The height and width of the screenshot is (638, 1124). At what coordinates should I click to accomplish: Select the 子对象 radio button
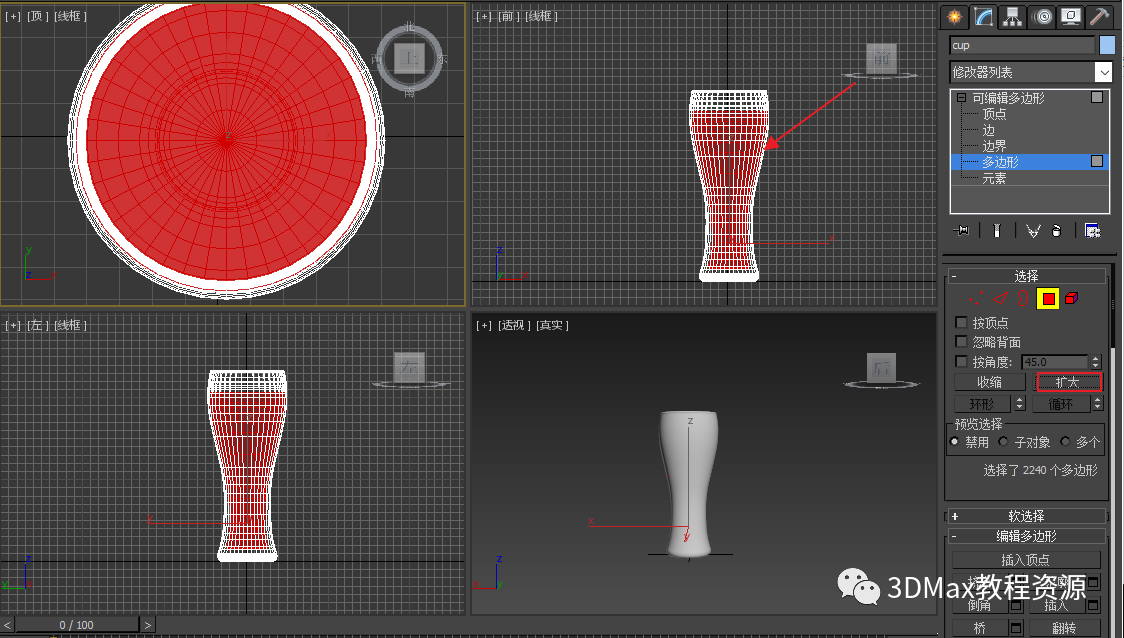(x=1004, y=442)
